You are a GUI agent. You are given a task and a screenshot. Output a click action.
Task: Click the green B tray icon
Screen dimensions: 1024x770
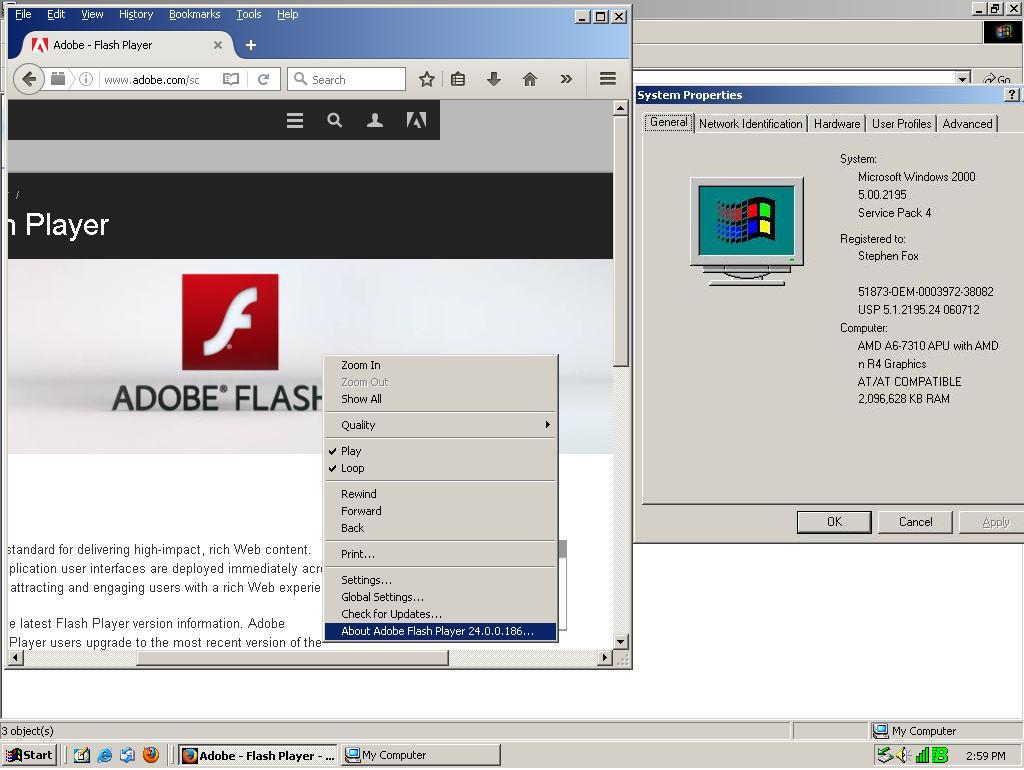click(x=940, y=756)
